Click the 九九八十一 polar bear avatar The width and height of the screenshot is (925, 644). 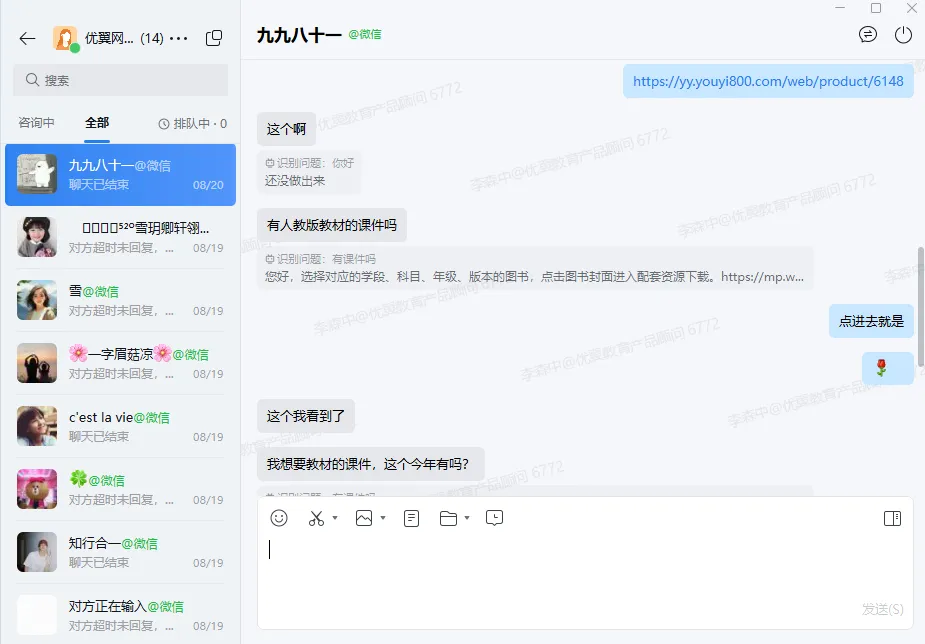click(x=37, y=174)
